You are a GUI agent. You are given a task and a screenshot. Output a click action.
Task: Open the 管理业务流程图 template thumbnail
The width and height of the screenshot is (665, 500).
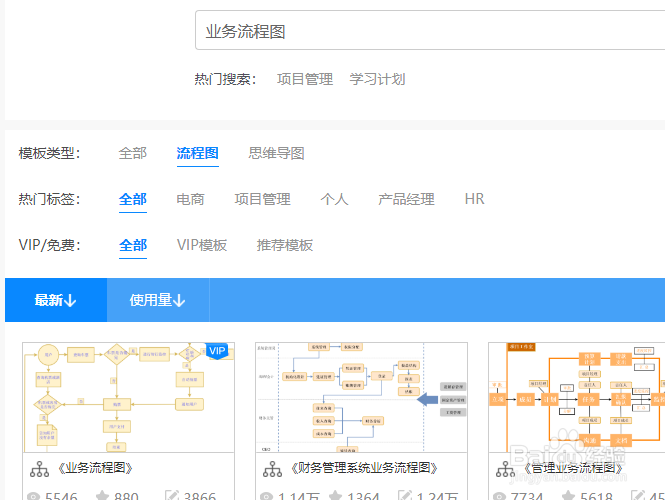pos(577,397)
